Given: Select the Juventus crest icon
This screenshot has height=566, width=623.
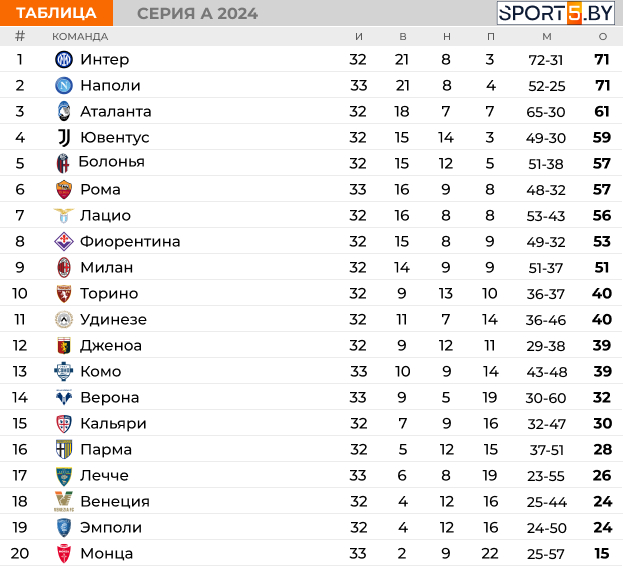Looking at the screenshot, I should tap(64, 137).
